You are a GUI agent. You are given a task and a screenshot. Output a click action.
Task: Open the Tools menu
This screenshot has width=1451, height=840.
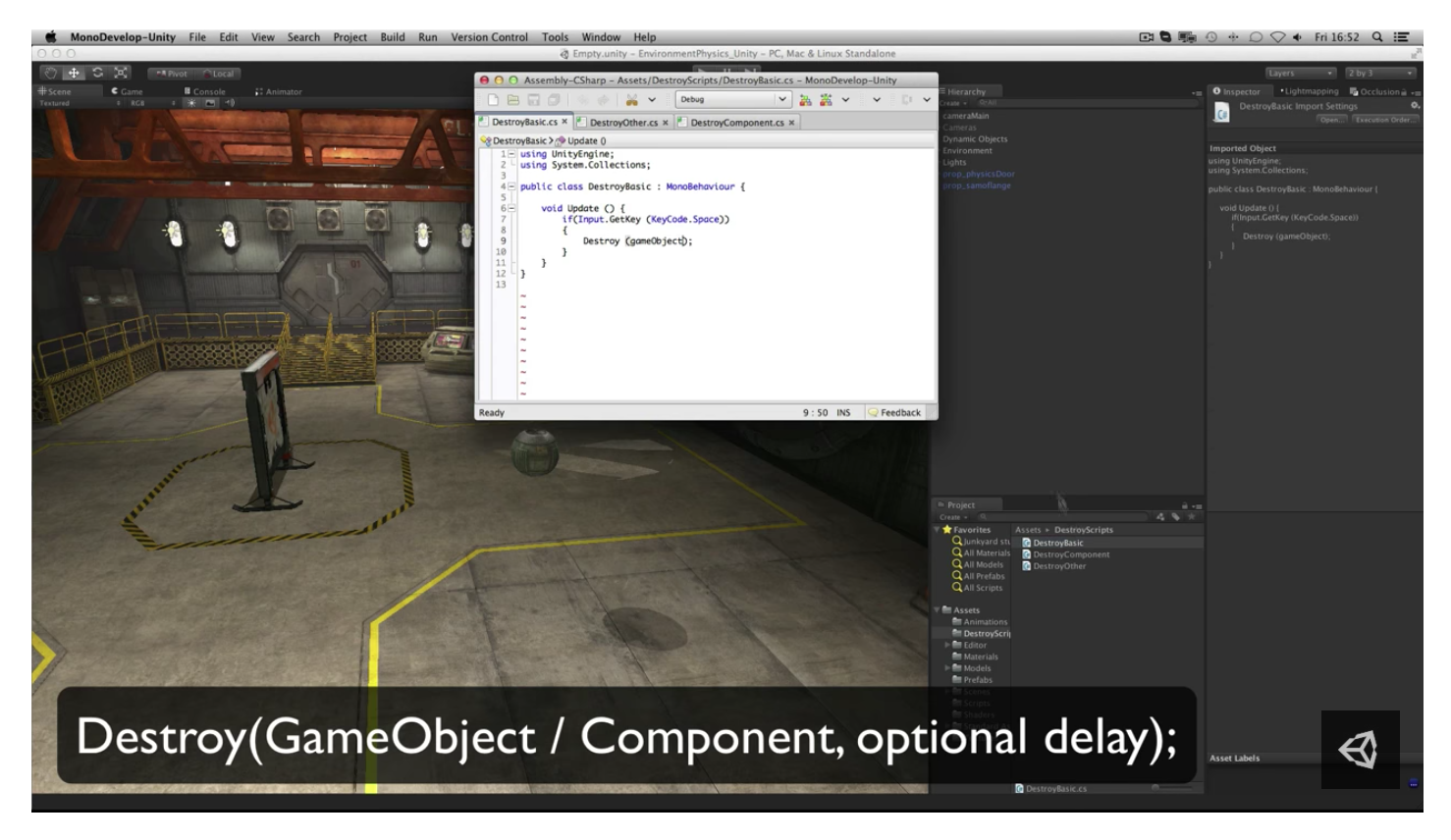pyautogui.click(x=555, y=37)
